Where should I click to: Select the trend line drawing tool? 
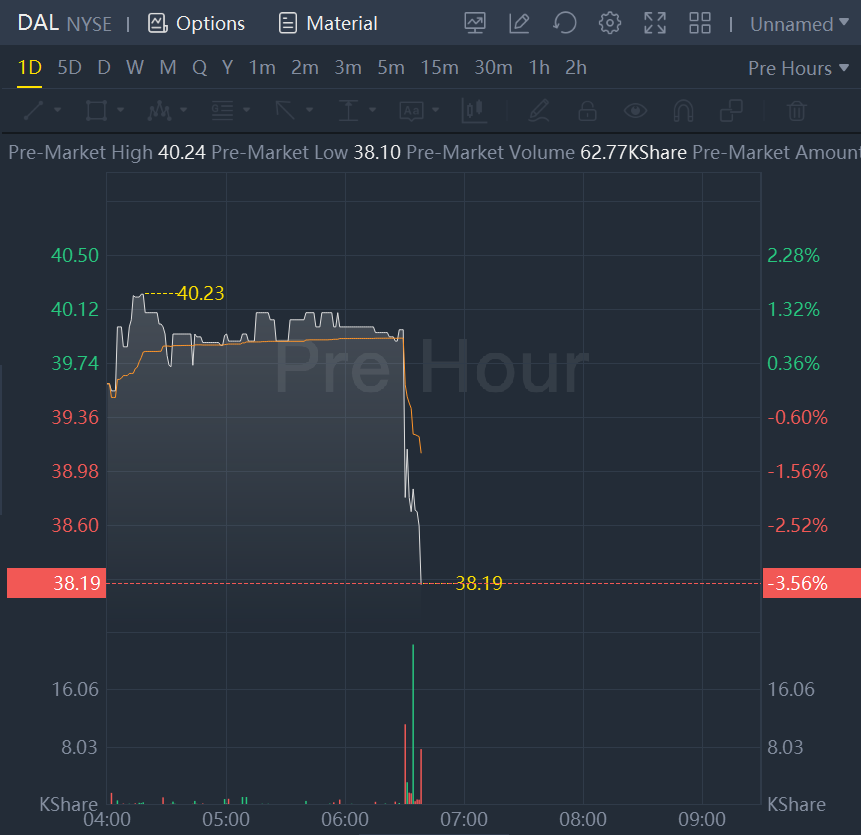pos(34,110)
